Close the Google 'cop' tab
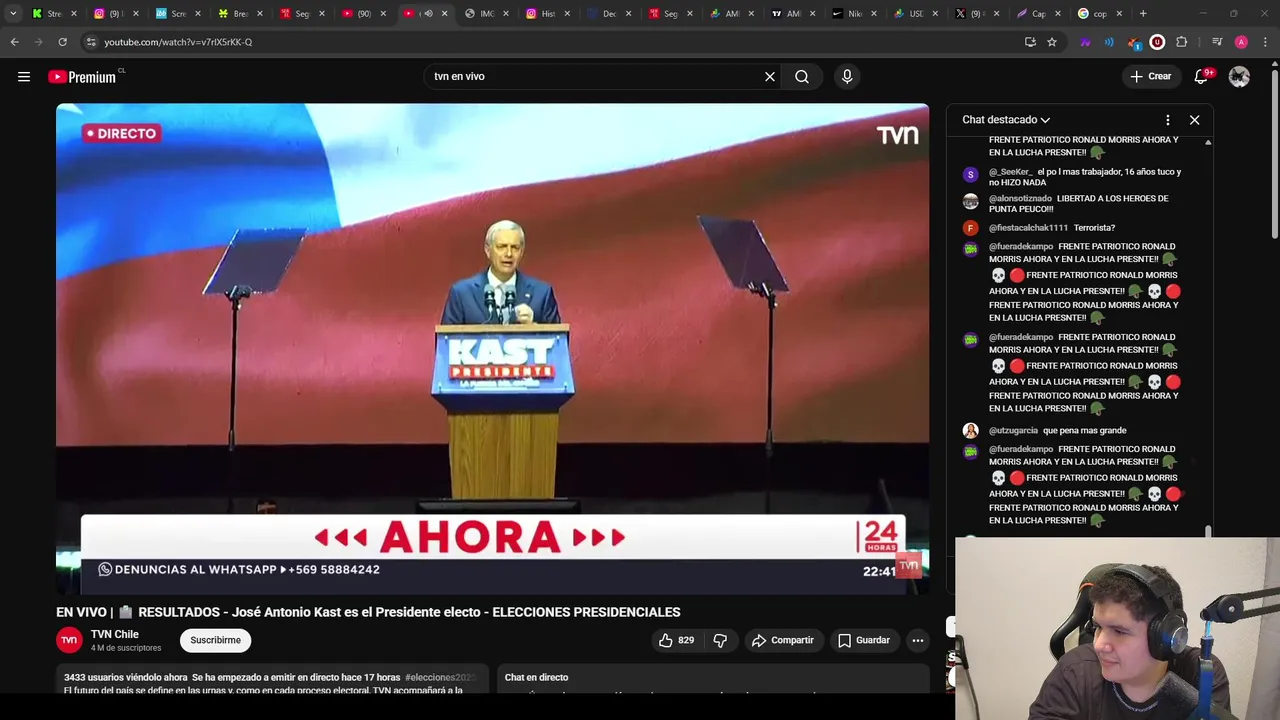The height and width of the screenshot is (720, 1280). tap(1119, 14)
